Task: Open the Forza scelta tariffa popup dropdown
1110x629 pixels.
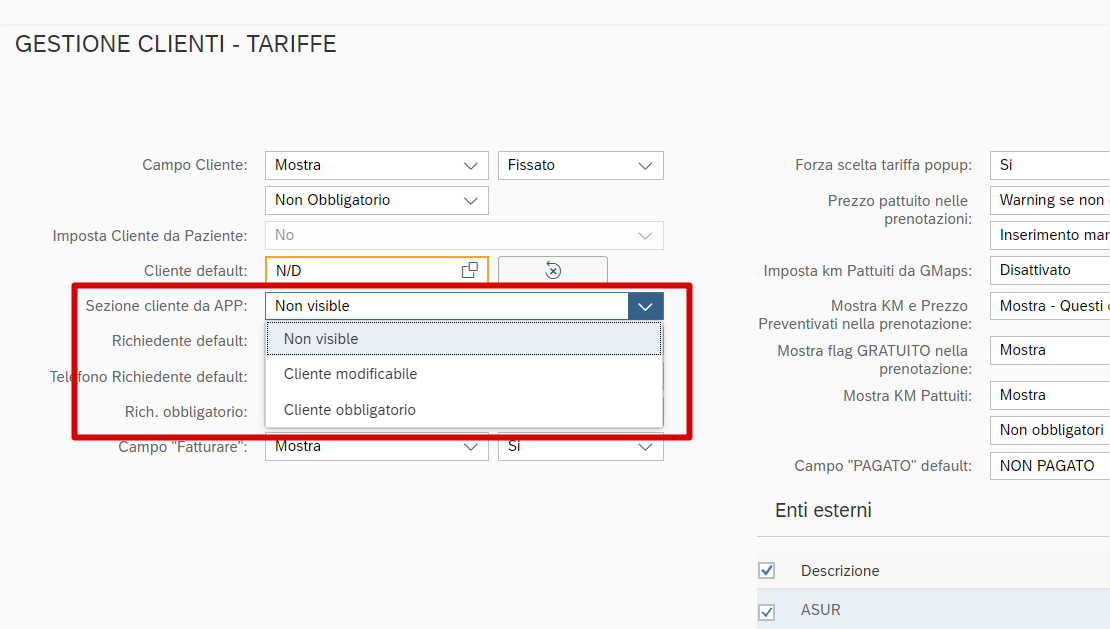Action: click(x=1049, y=165)
